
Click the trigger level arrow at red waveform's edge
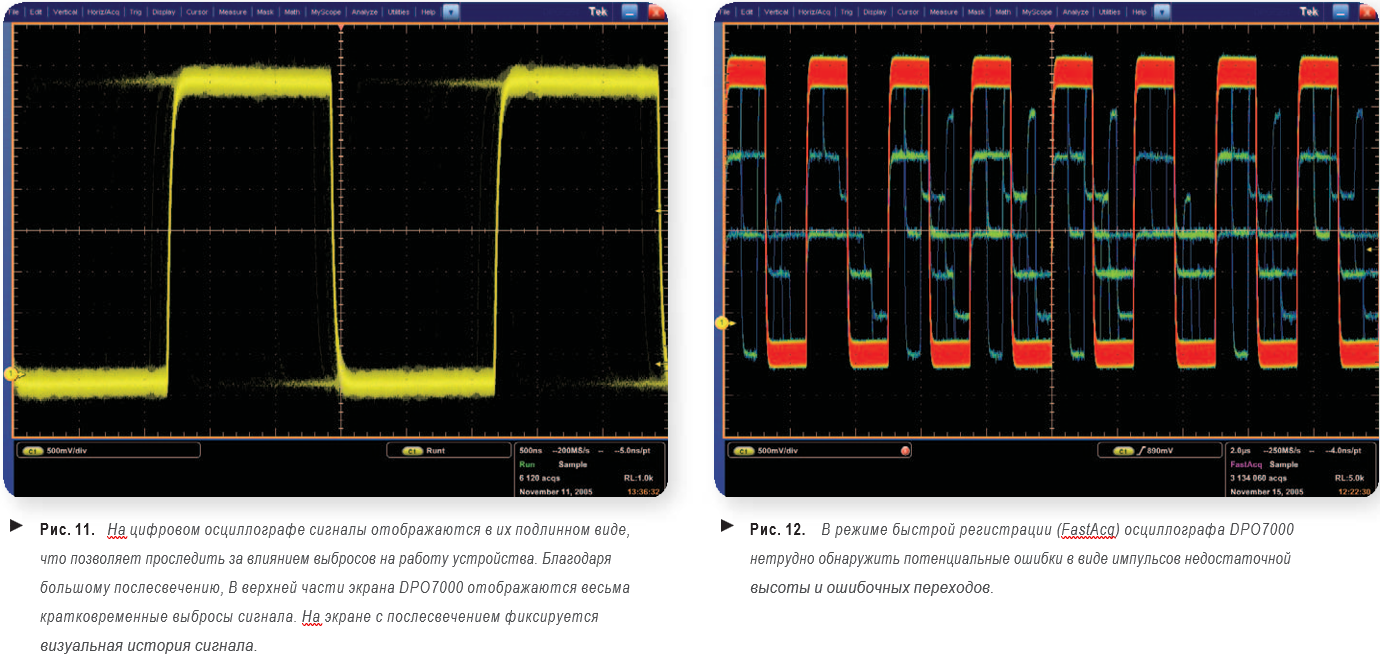1368,248
